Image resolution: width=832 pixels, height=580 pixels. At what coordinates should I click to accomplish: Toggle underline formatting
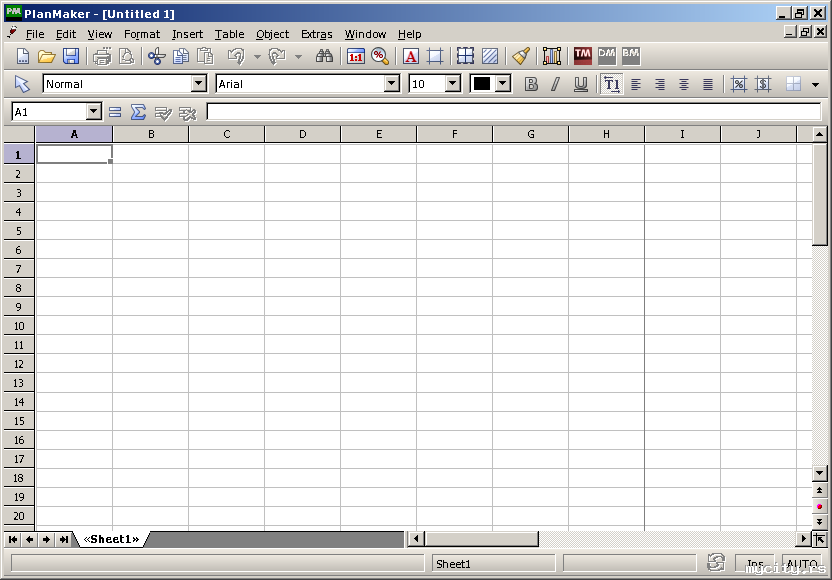click(581, 84)
